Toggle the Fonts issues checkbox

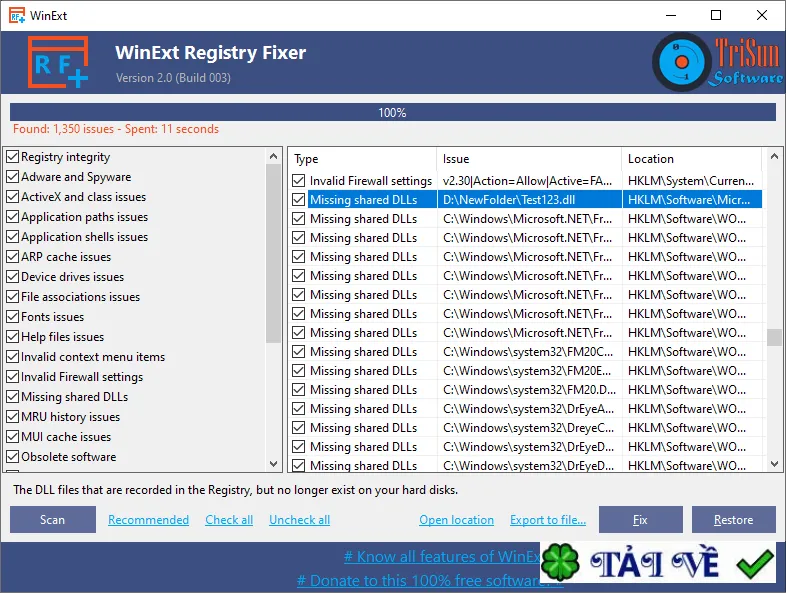click(13, 317)
